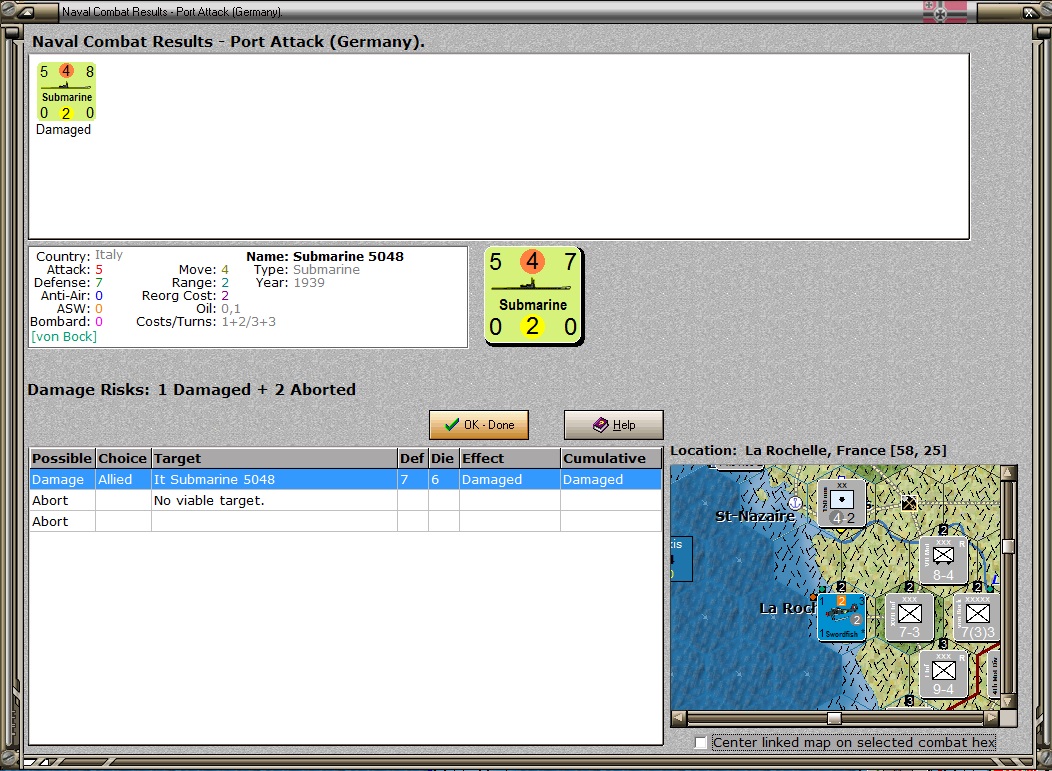Click the OK - Done button
Image resolution: width=1052 pixels, height=771 pixels.
point(479,425)
